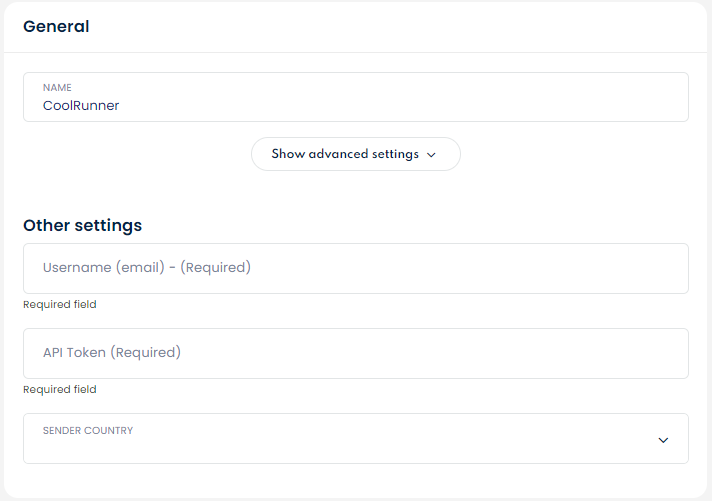This screenshot has height=501, width=712.
Task: Click the empty value area of Sender Country
Action: 300,448
